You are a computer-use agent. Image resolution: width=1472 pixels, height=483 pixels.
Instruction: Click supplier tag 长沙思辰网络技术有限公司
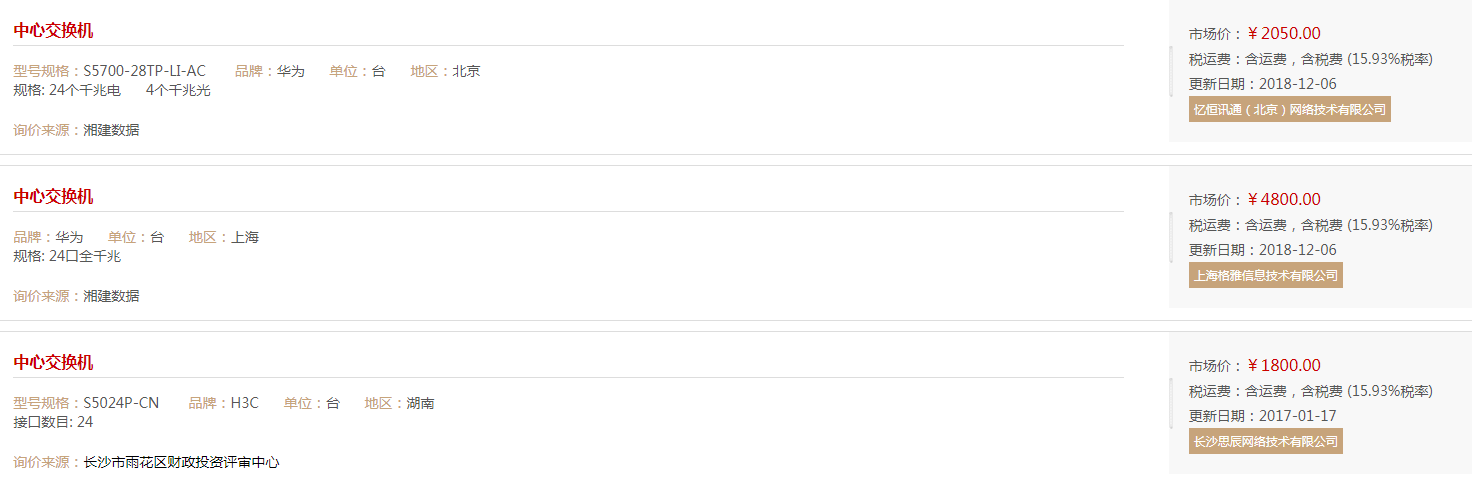(x=1266, y=441)
